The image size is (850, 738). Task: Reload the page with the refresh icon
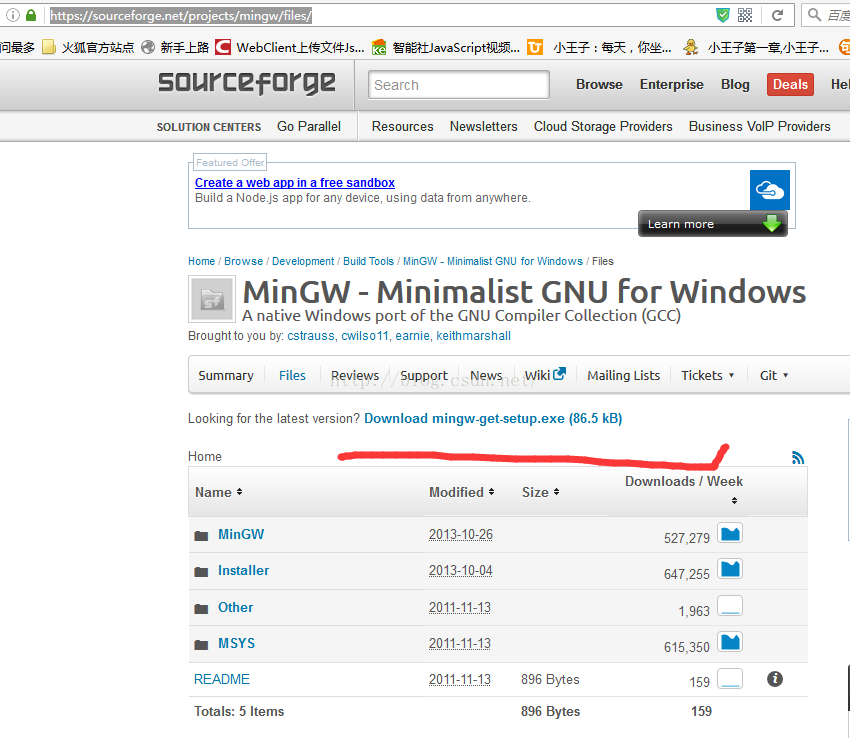coord(777,15)
